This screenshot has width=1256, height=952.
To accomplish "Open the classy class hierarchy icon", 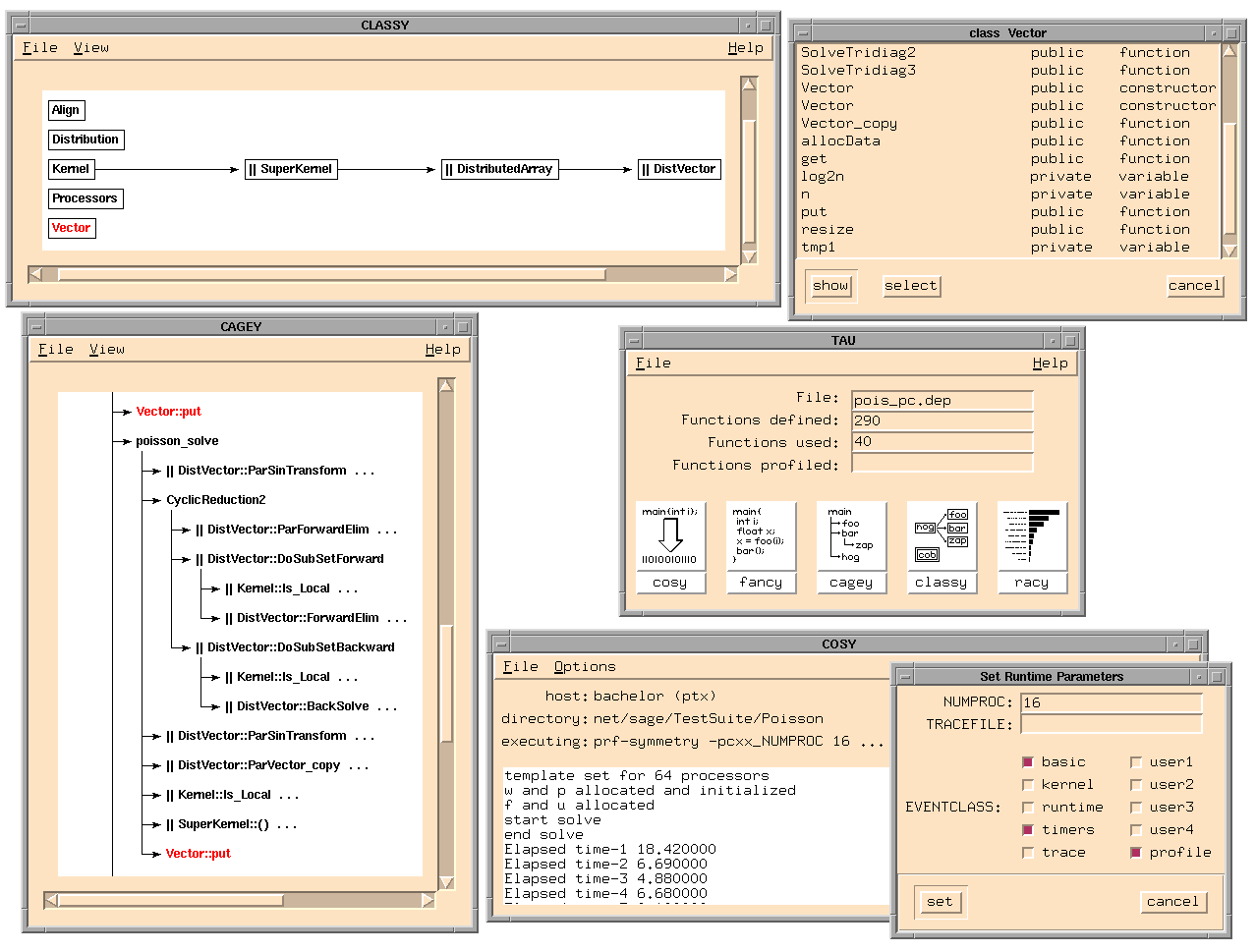I will coord(942,547).
